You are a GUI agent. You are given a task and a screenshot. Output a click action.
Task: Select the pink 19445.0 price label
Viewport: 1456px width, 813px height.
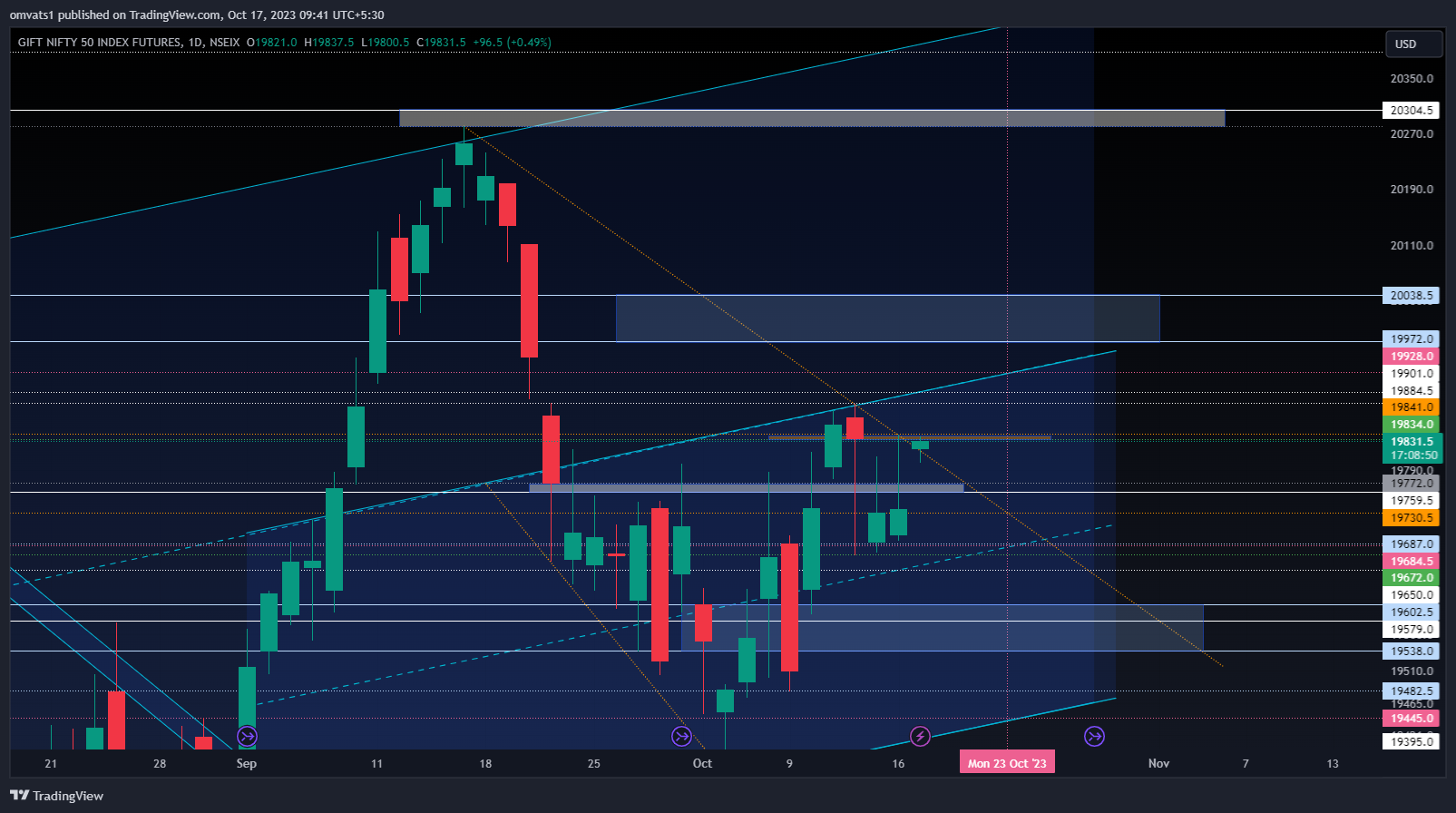click(x=1412, y=719)
